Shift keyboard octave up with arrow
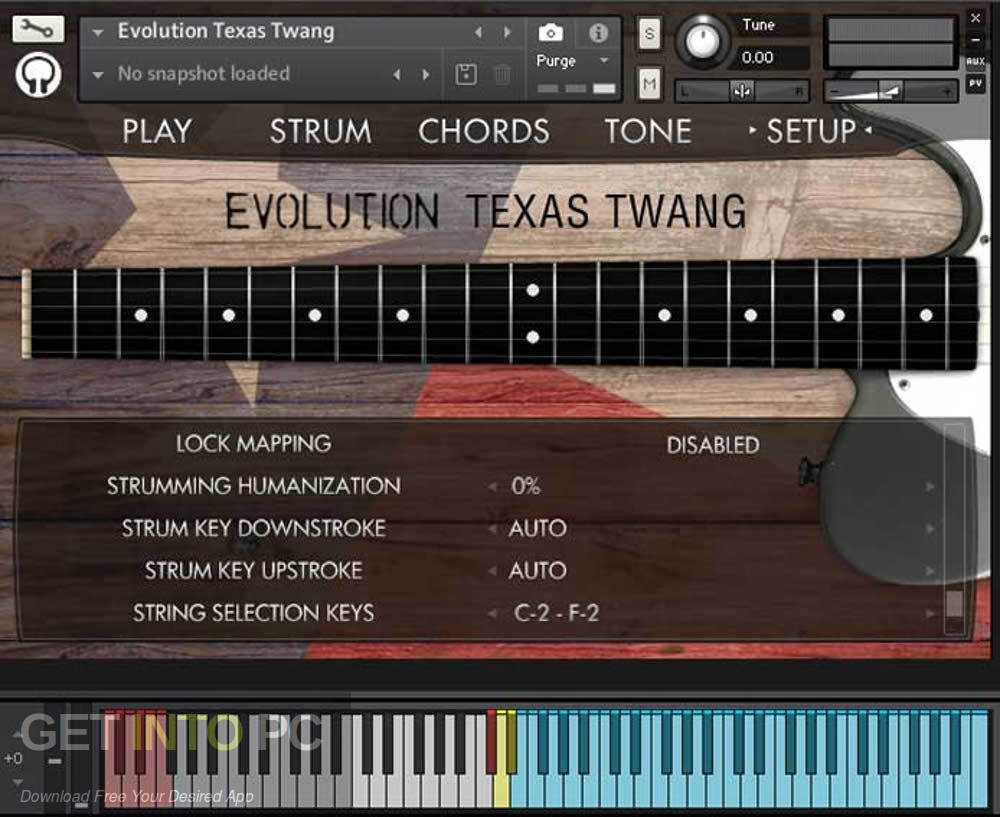Viewport: 1000px width, 817px height. click(x=17, y=735)
